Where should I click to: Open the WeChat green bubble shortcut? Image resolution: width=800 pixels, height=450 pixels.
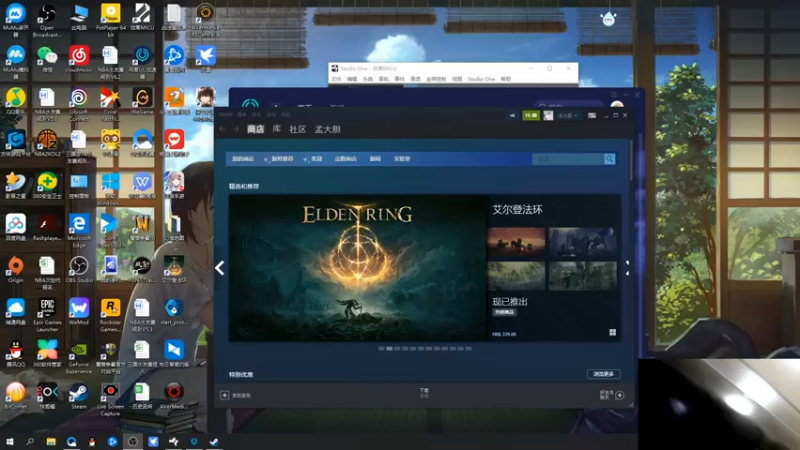(47, 59)
